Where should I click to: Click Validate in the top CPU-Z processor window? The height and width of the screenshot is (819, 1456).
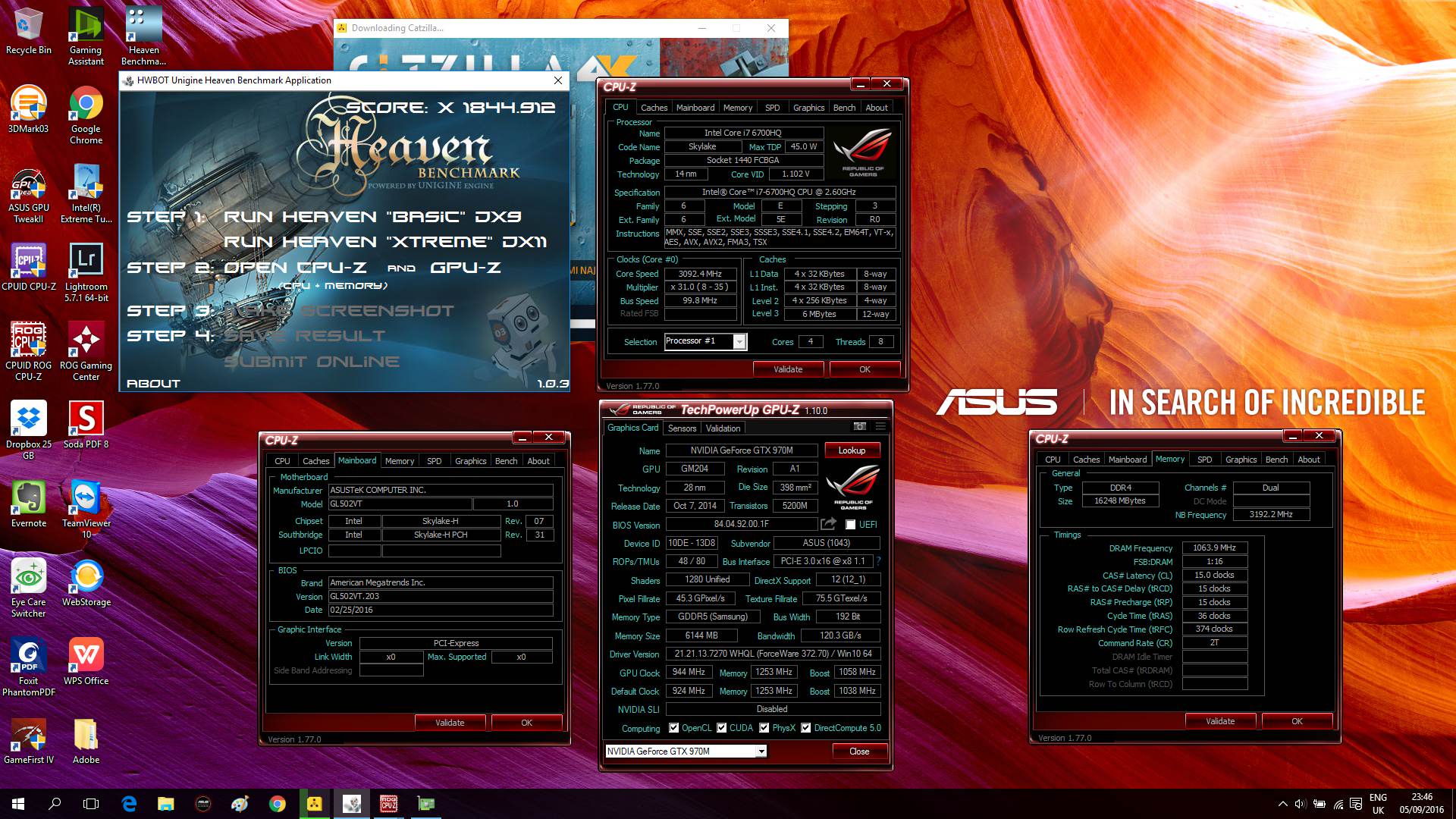(x=788, y=369)
